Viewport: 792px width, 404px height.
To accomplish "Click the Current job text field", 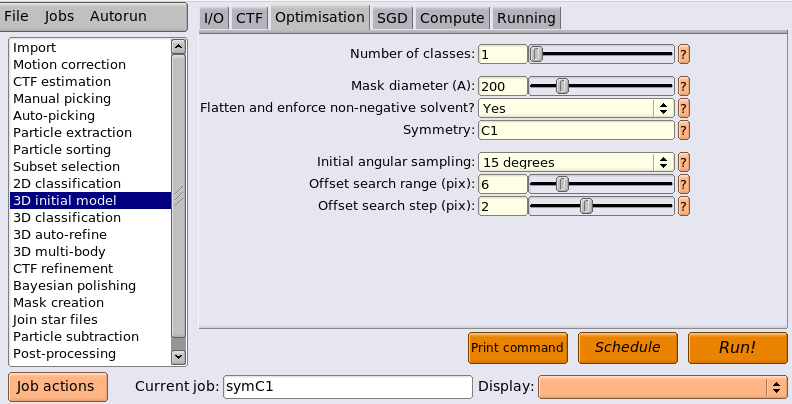I will pos(348,387).
